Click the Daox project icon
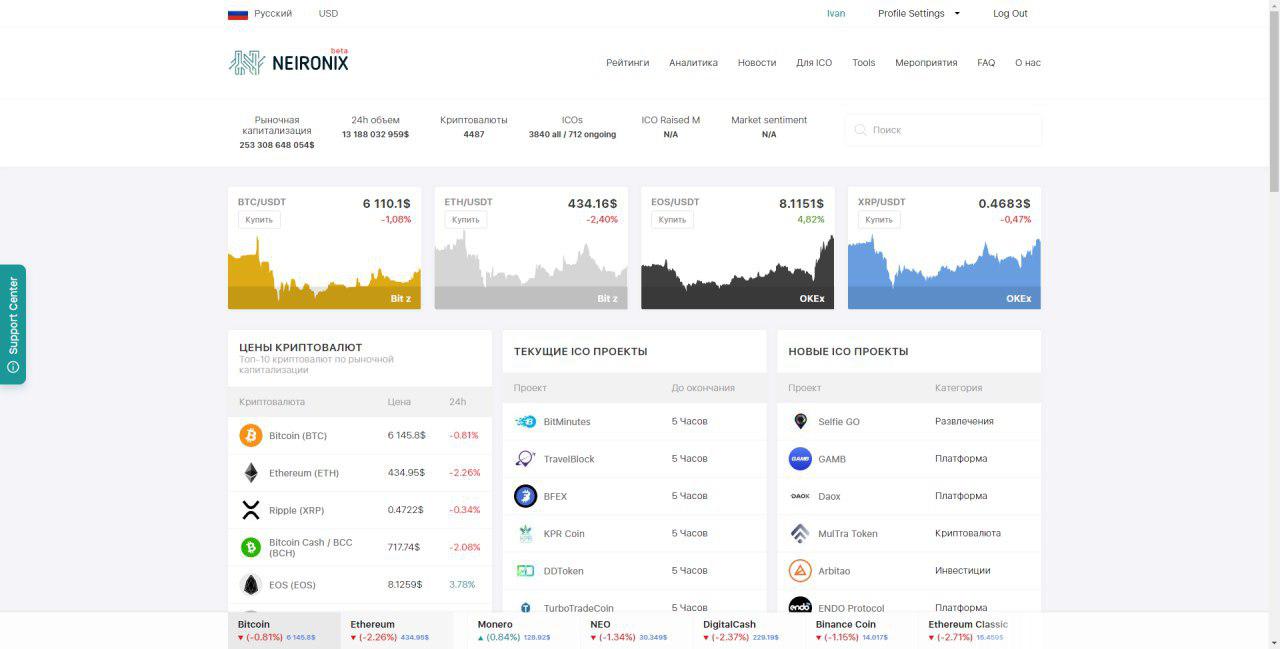 click(x=800, y=496)
